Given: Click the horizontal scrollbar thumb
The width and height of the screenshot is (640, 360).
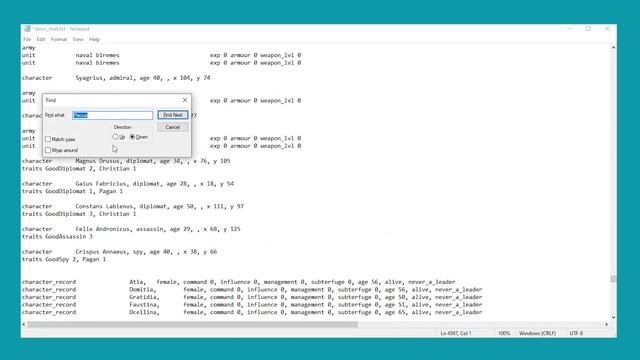Looking at the screenshot, I should tap(193, 324).
